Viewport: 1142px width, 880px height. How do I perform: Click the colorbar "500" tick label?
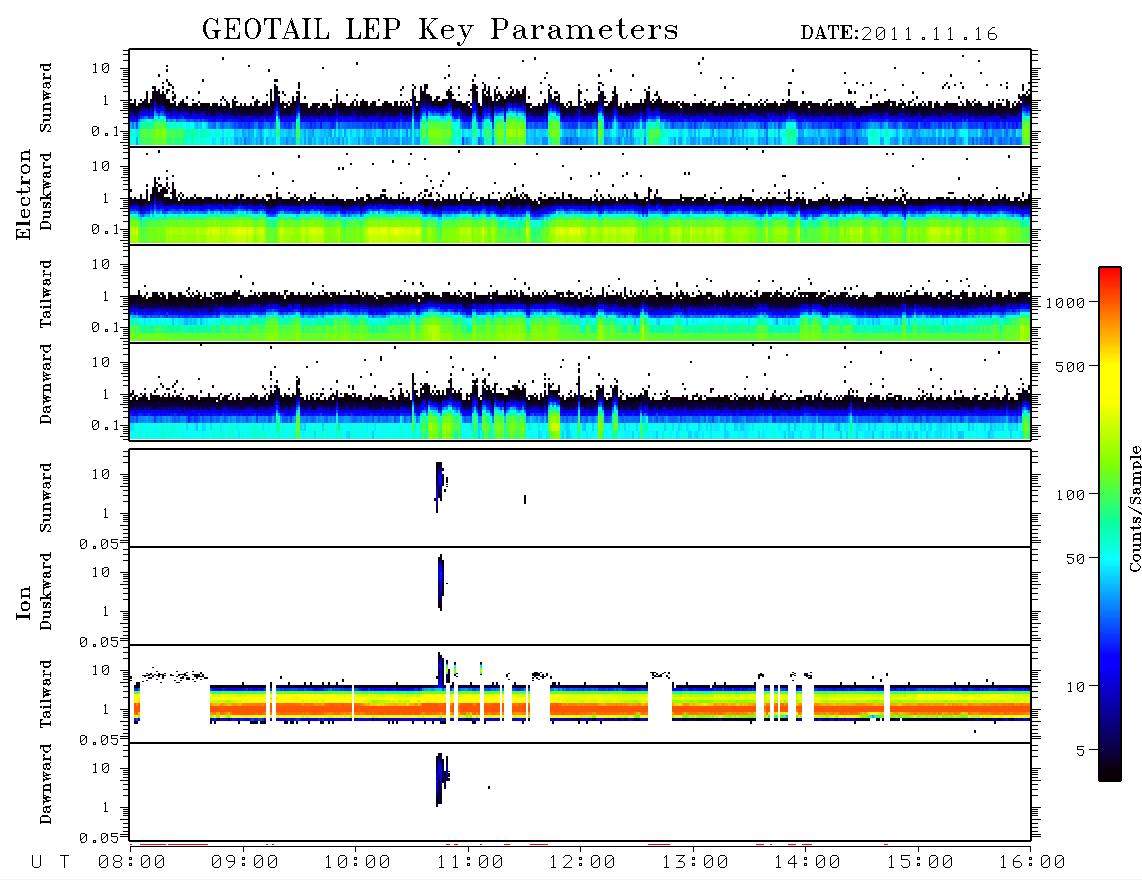click(x=1070, y=367)
